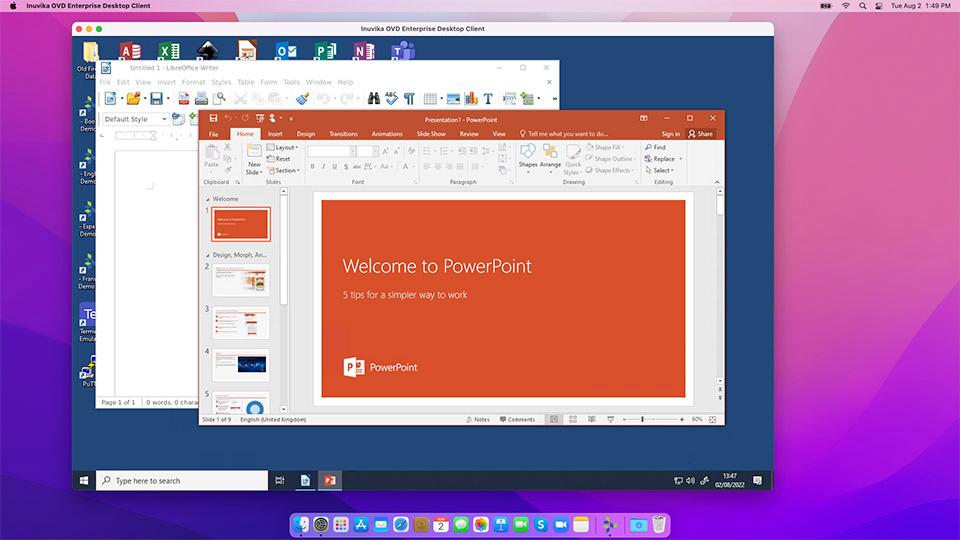The height and width of the screenshot is (540, 960).
Task: Click Sign in on PowerPoint ribbon
Action: [670, 133]
